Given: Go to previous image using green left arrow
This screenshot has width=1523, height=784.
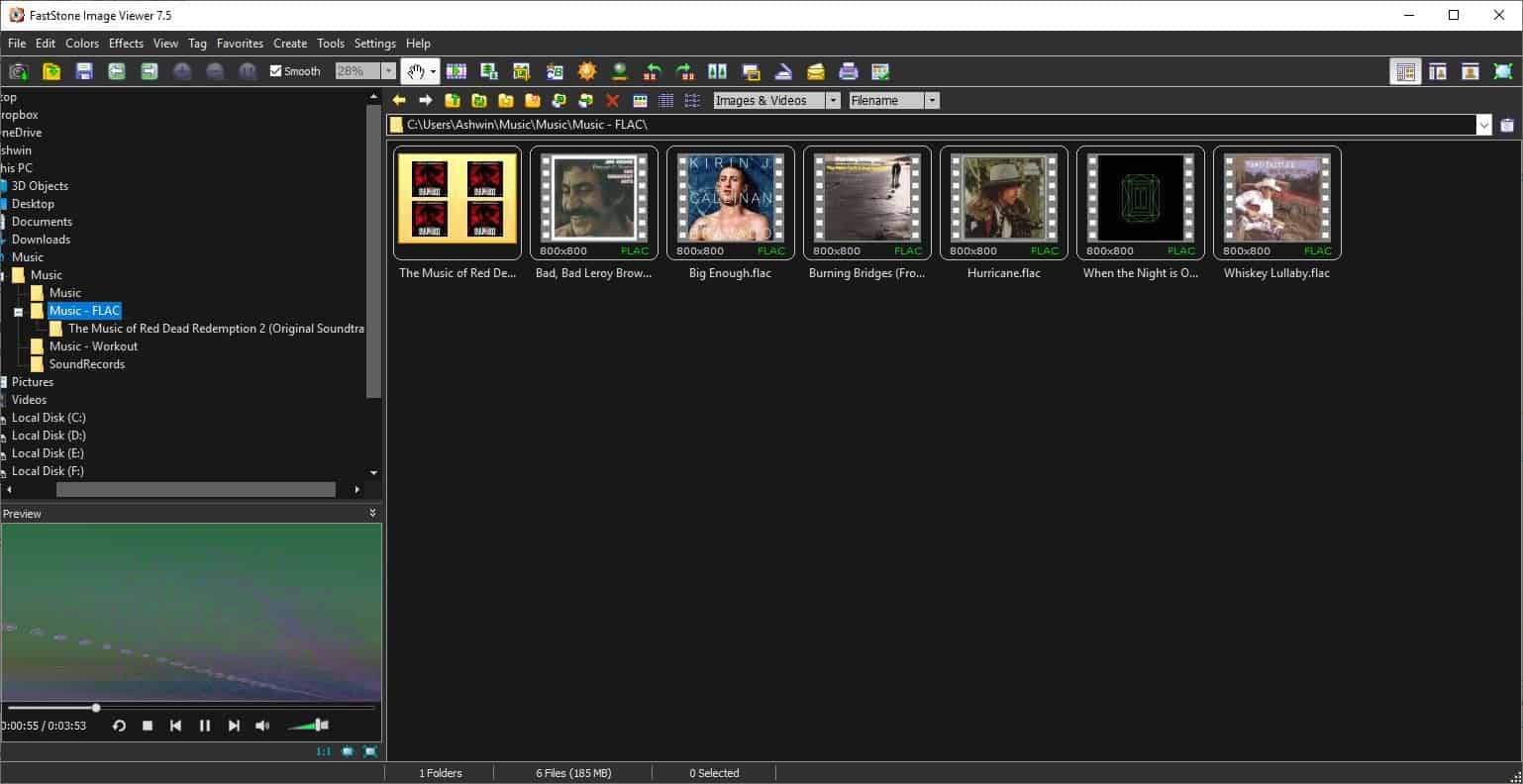Looking at the screenshot, I should pos(117,71).
